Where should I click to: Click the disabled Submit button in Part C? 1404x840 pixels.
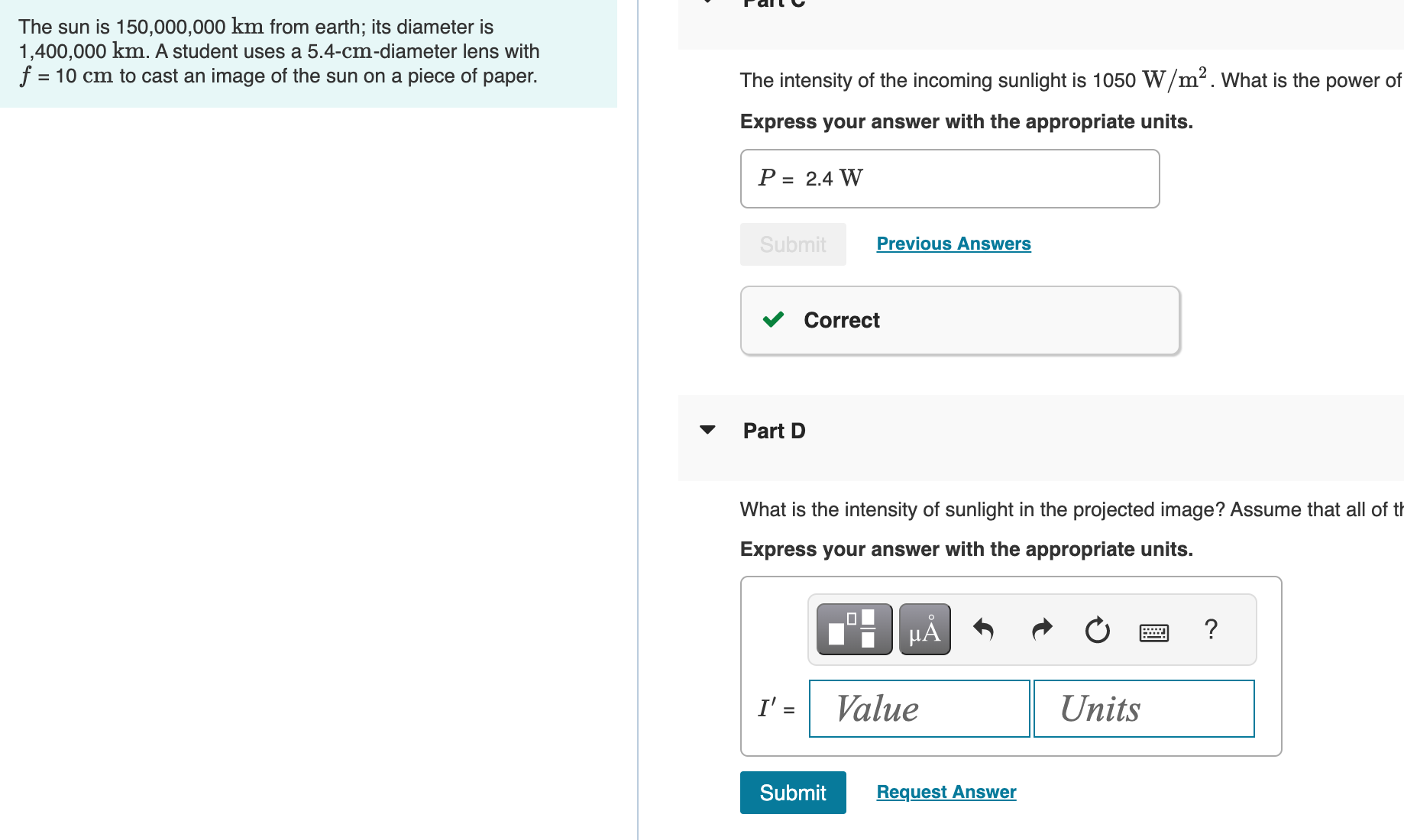[792, 244]
